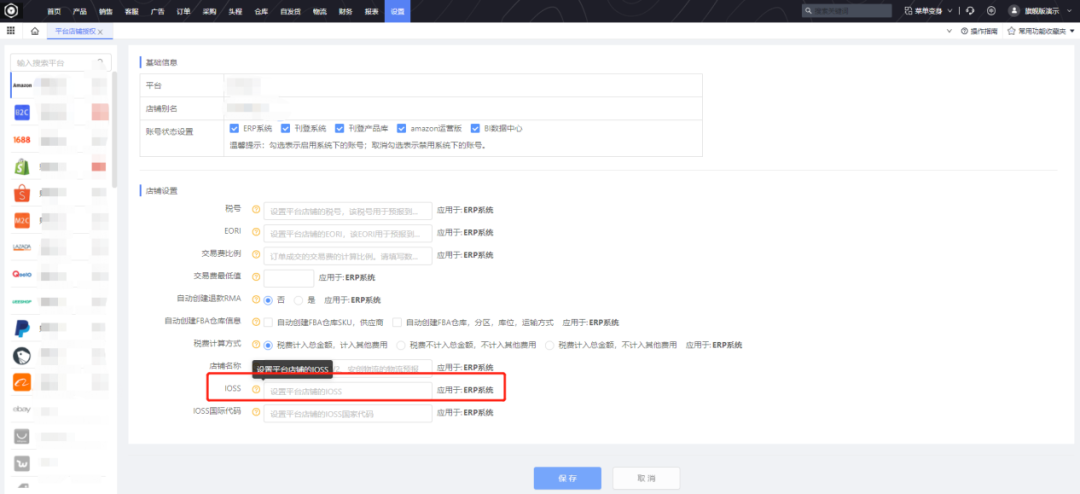
Task: Open the 旗舰版演示 user account menu
Action: pos(1044,10)
